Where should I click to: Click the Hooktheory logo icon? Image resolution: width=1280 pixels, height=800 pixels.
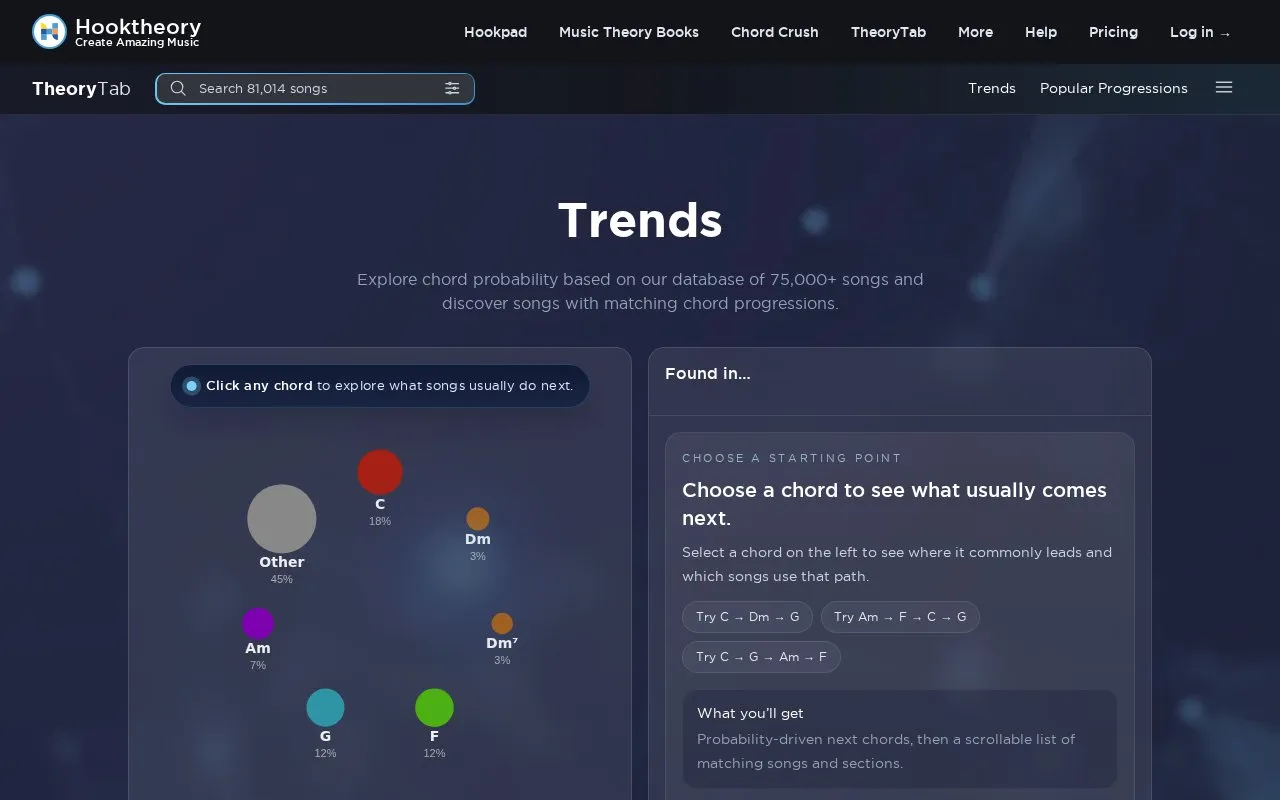point(49,32)
